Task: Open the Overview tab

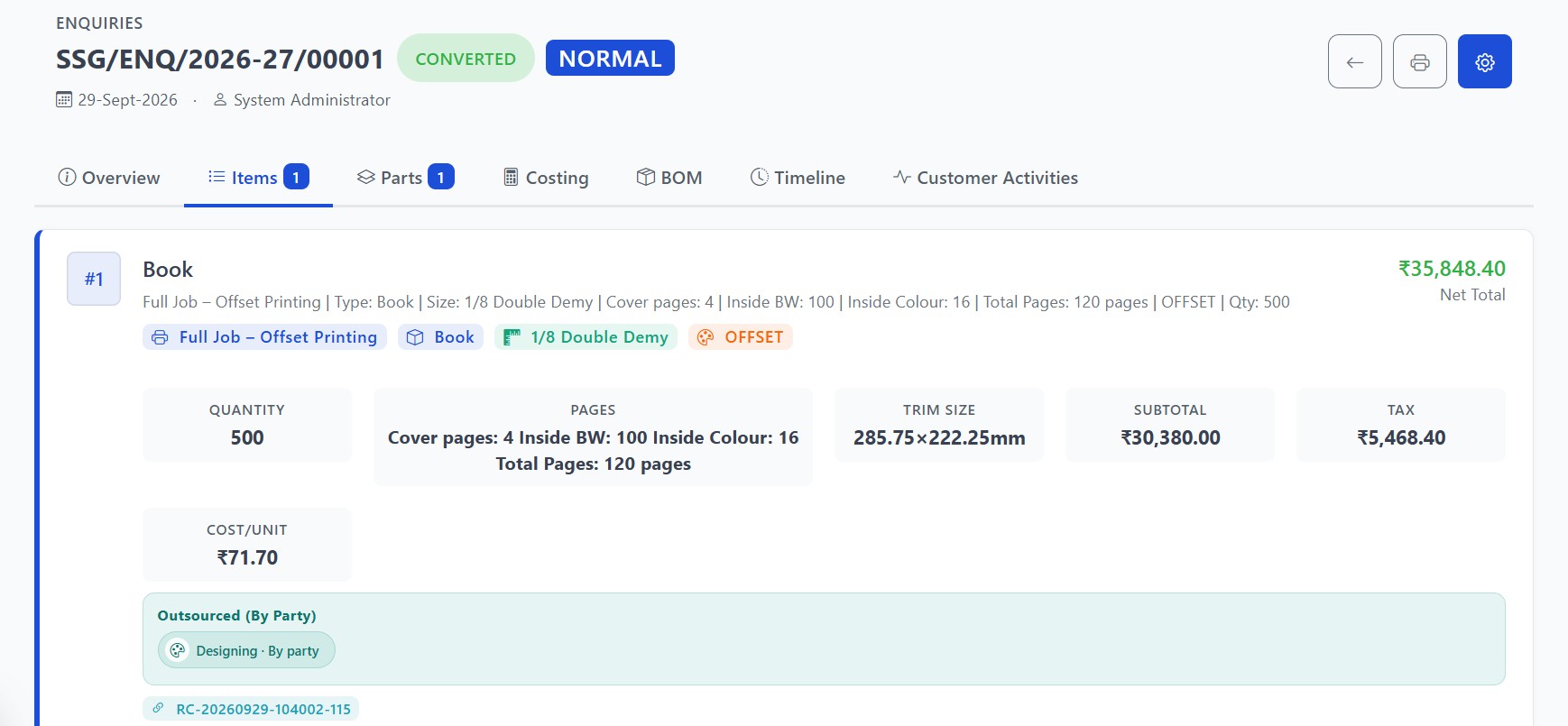Action: click(109, 178)
